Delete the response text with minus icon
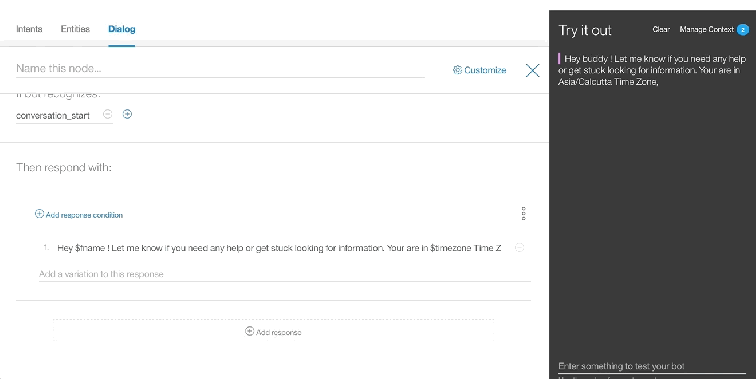This screenshot has width=756, height=379. pos(519,247)
